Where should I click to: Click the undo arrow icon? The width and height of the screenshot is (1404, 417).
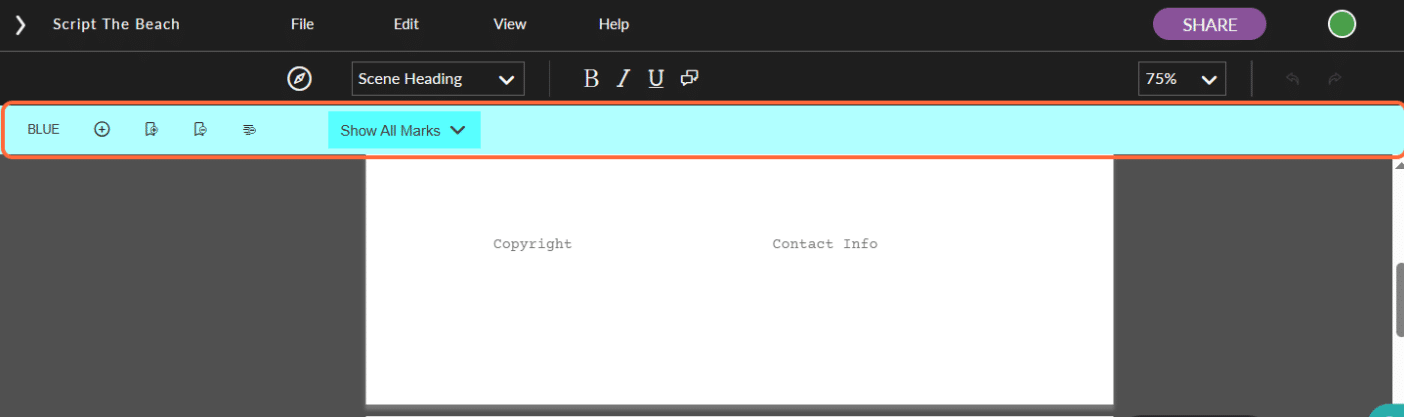pyautogui.click(x=1292, y=79)
